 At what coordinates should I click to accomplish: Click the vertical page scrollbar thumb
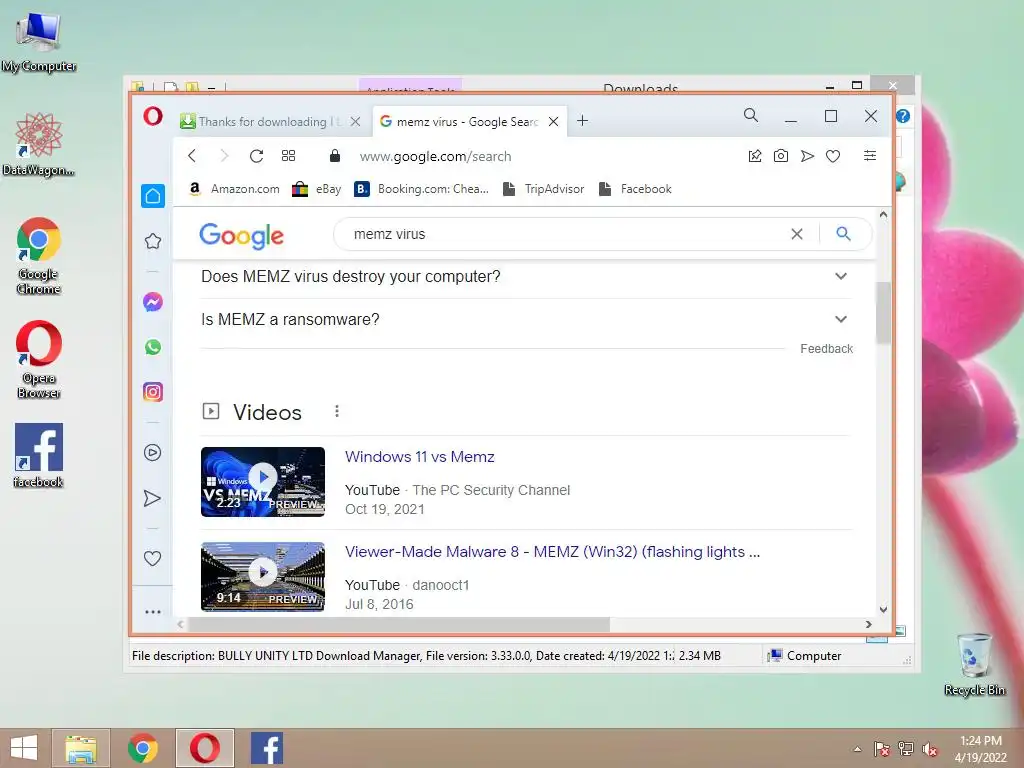click(883, 312)
